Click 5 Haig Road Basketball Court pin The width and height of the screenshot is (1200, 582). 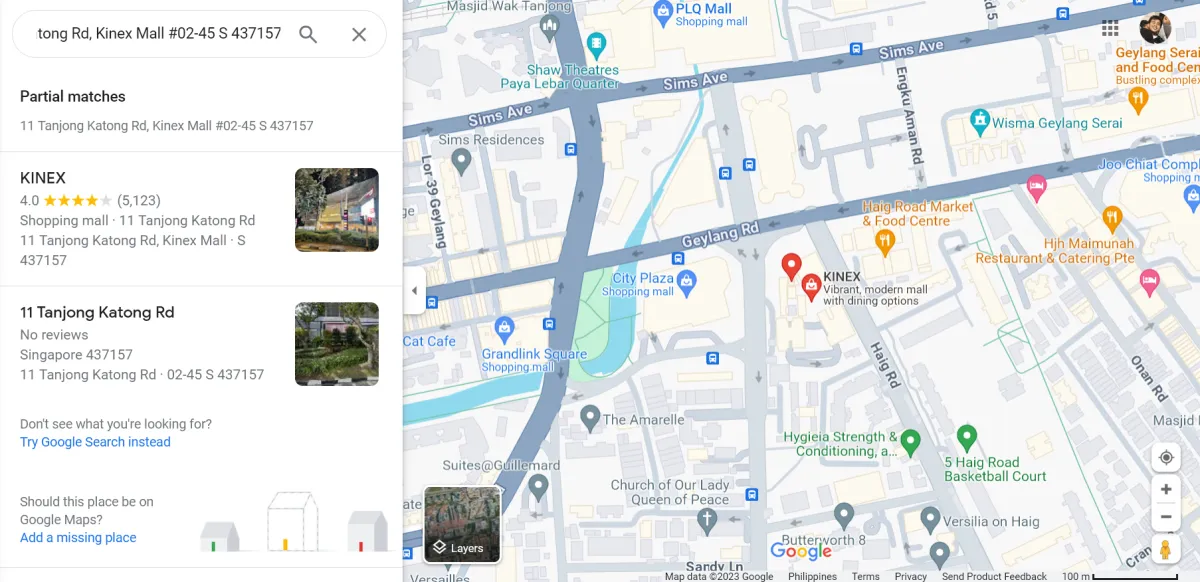click(967, 437)
